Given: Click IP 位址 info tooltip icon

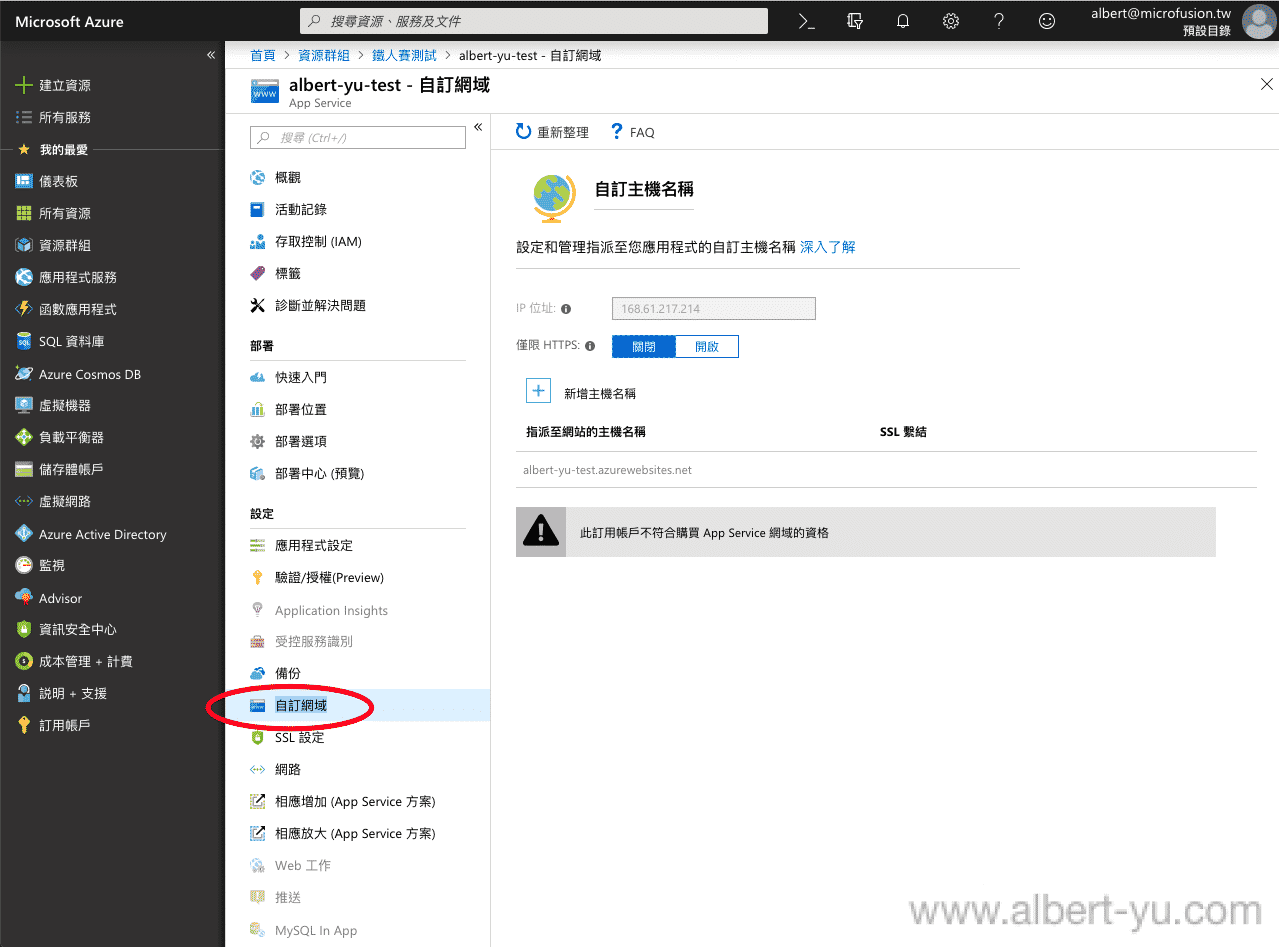Looking at the screenshot, I should (566, 309).
